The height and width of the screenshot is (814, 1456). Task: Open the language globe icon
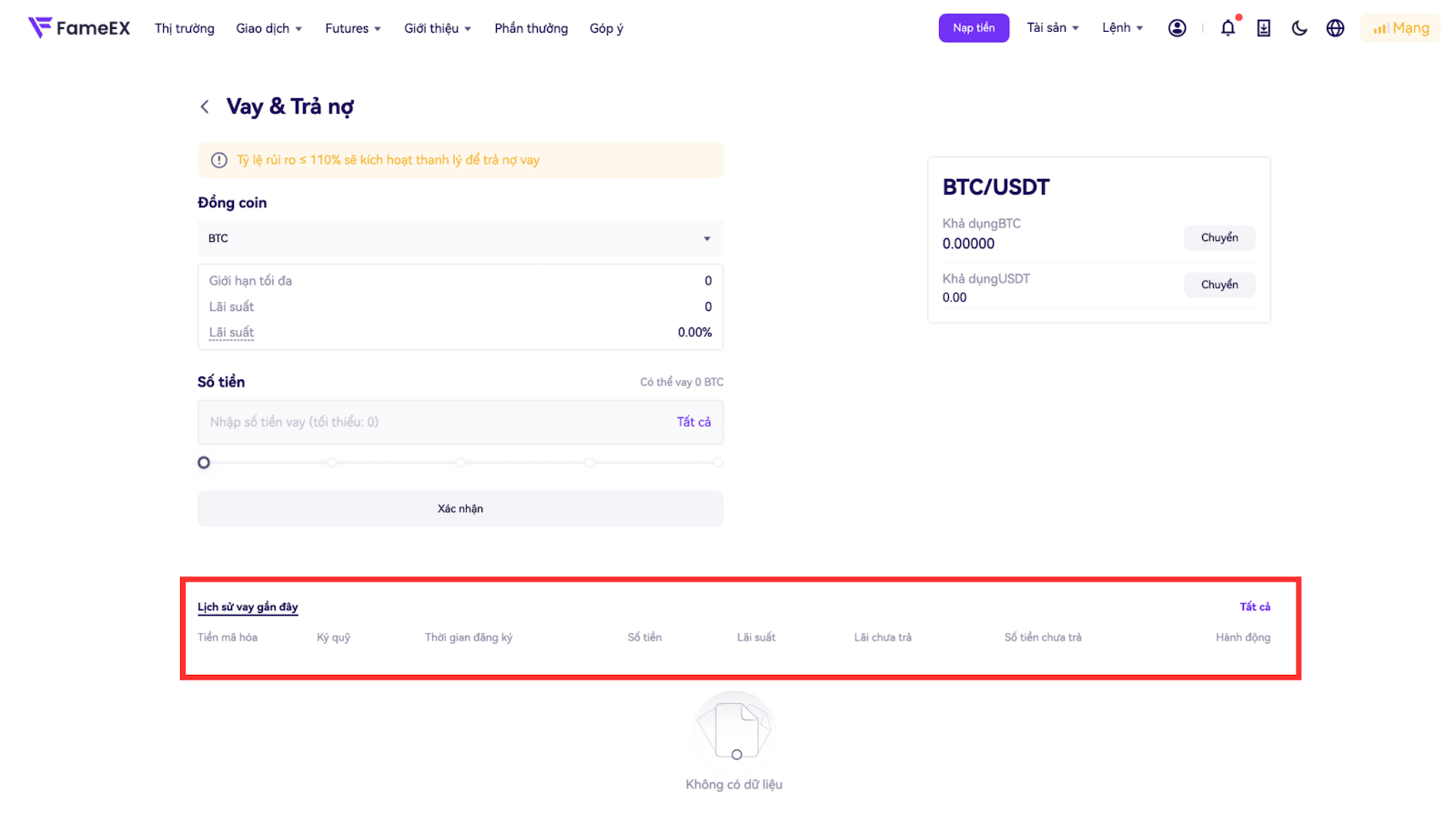point(1335,28)
